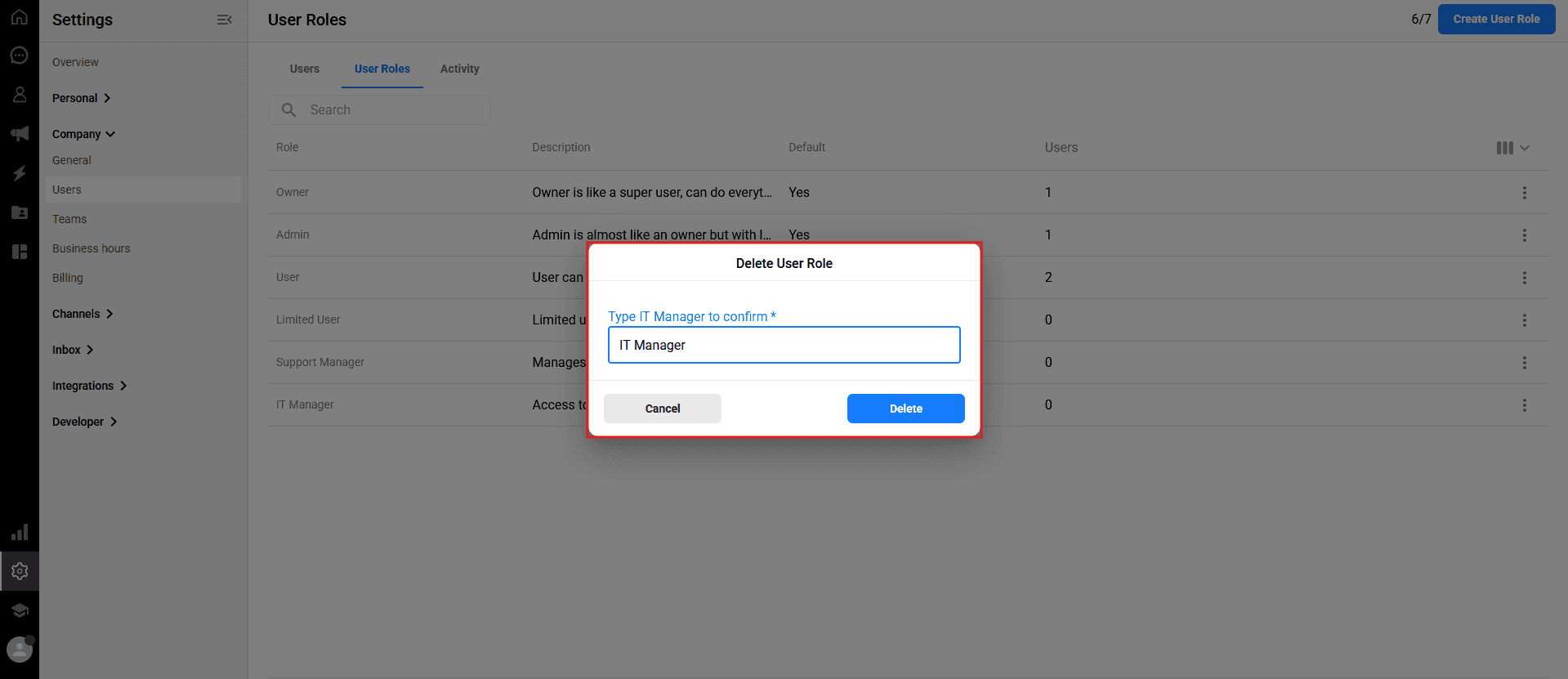1568x679 pixels.
Task: Switch to the Users tab
Action: (305, 69)
